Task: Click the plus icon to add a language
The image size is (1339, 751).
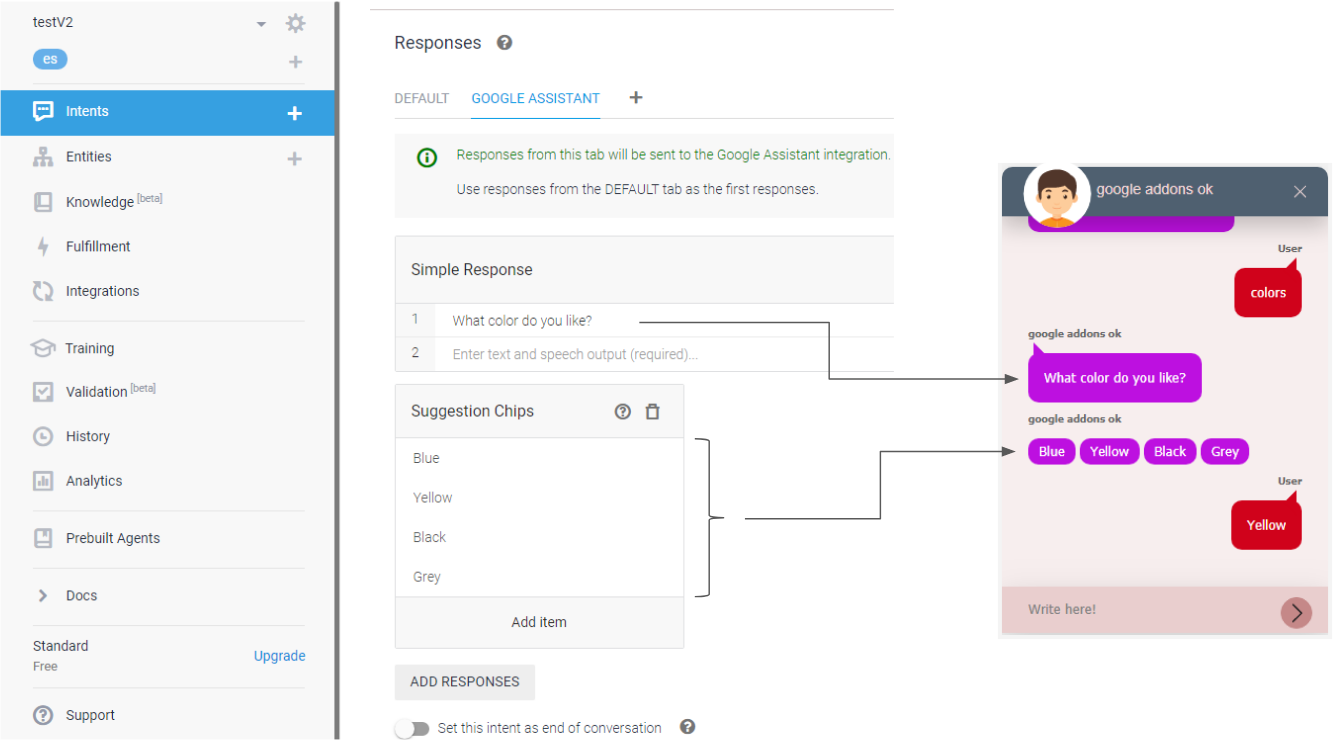Action: (295, 62)
